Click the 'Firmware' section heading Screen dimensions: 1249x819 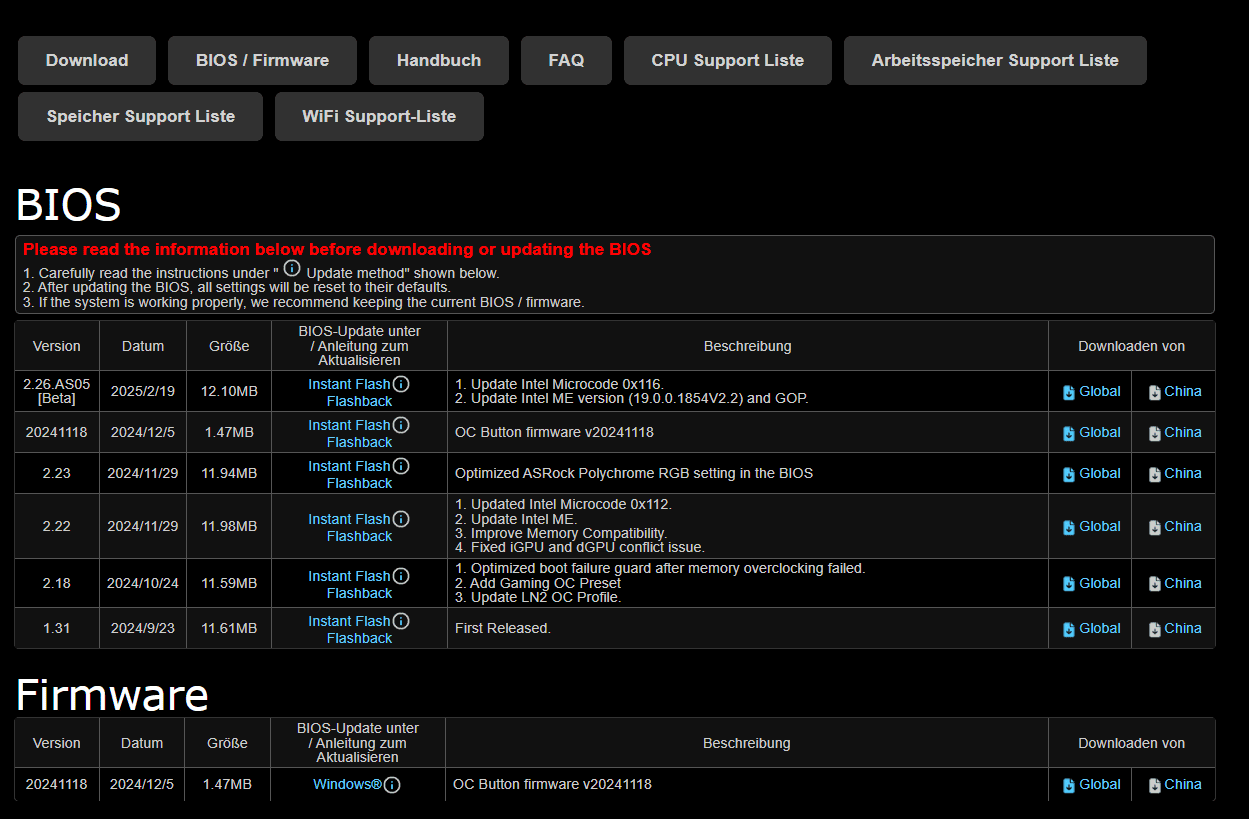112,694
